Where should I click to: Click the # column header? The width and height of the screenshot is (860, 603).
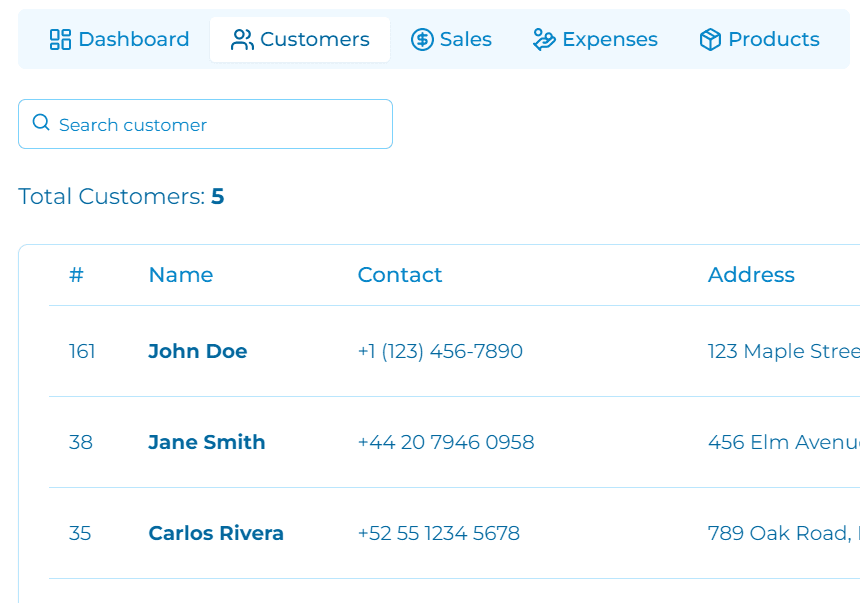coord(76,275)
